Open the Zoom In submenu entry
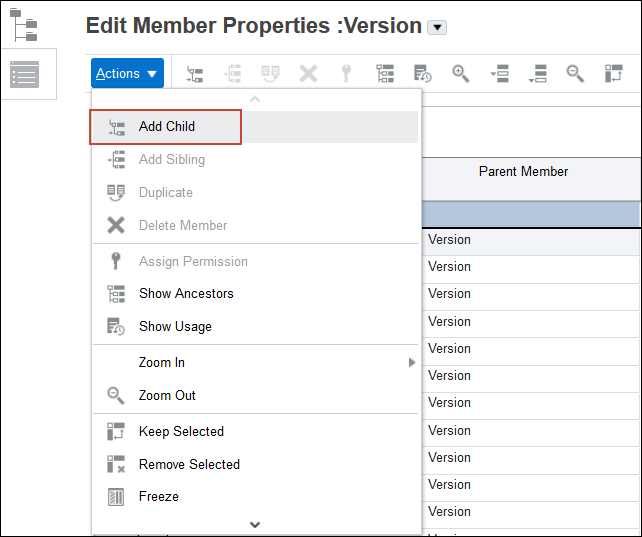This screenshot has width=642, height=537. (255, 363)
